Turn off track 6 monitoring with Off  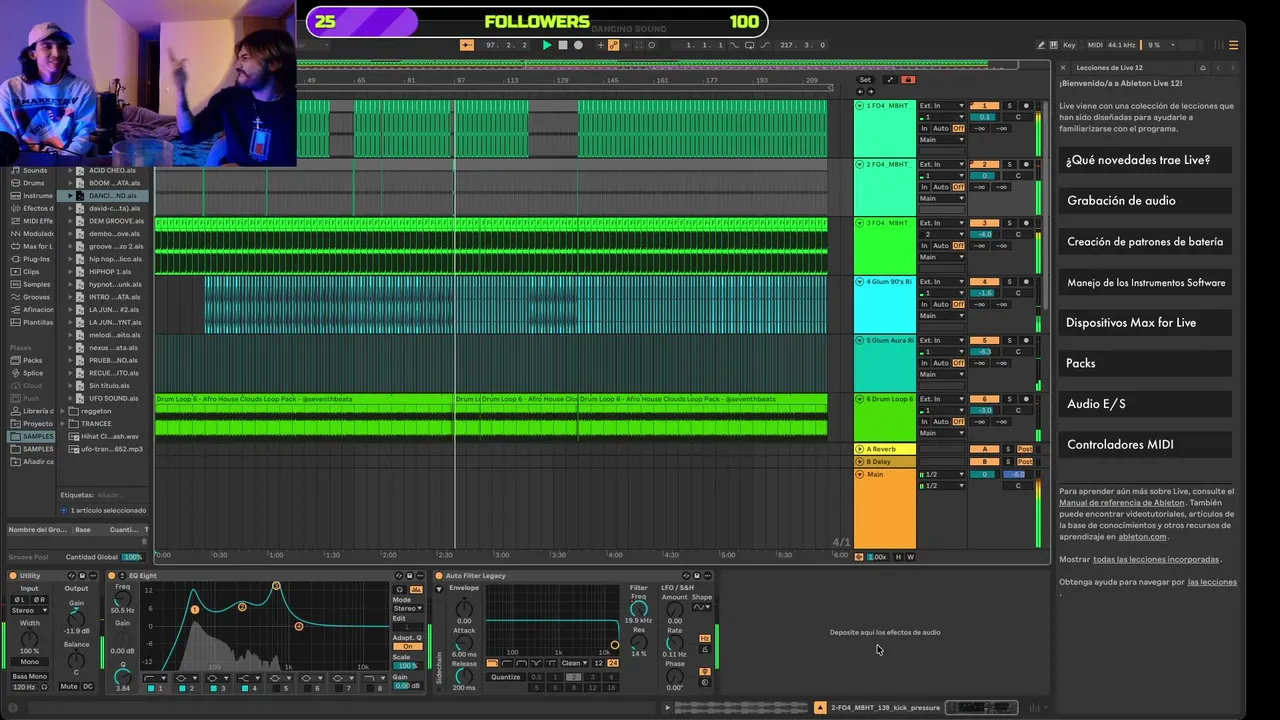pos(959,421)
